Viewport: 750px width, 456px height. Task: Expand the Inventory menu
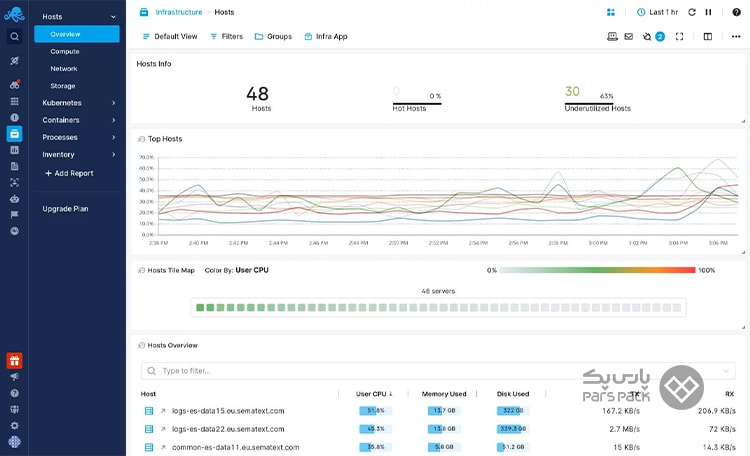[x=79, y=155]
